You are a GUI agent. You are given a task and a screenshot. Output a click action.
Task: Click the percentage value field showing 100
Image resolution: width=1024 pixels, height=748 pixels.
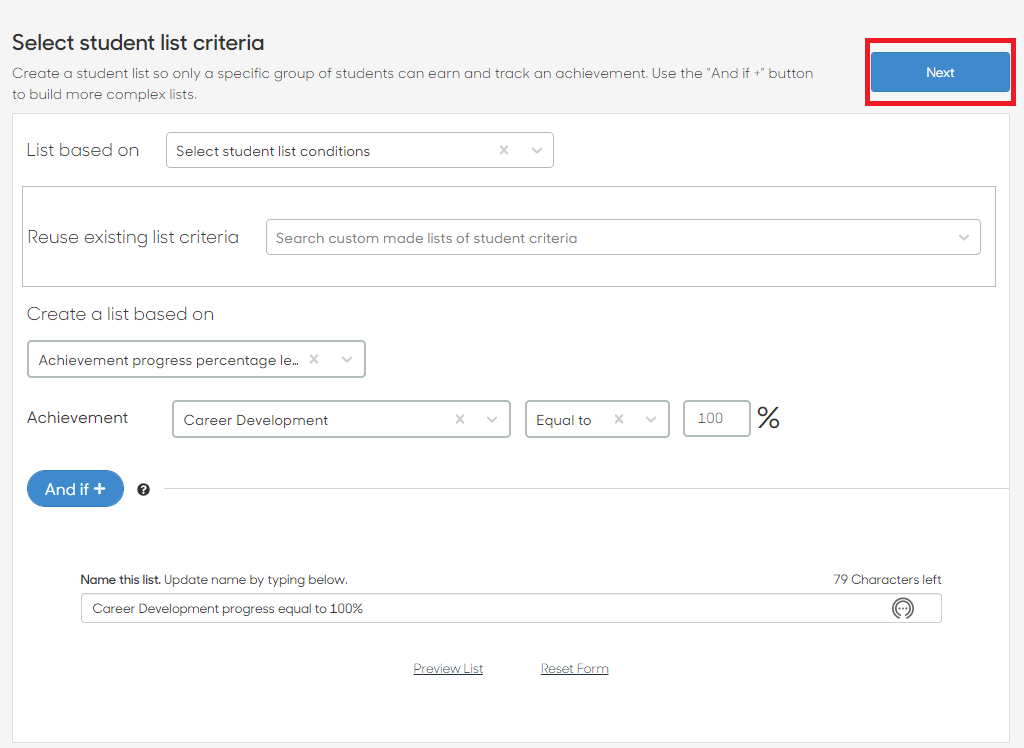coord(716,419)
